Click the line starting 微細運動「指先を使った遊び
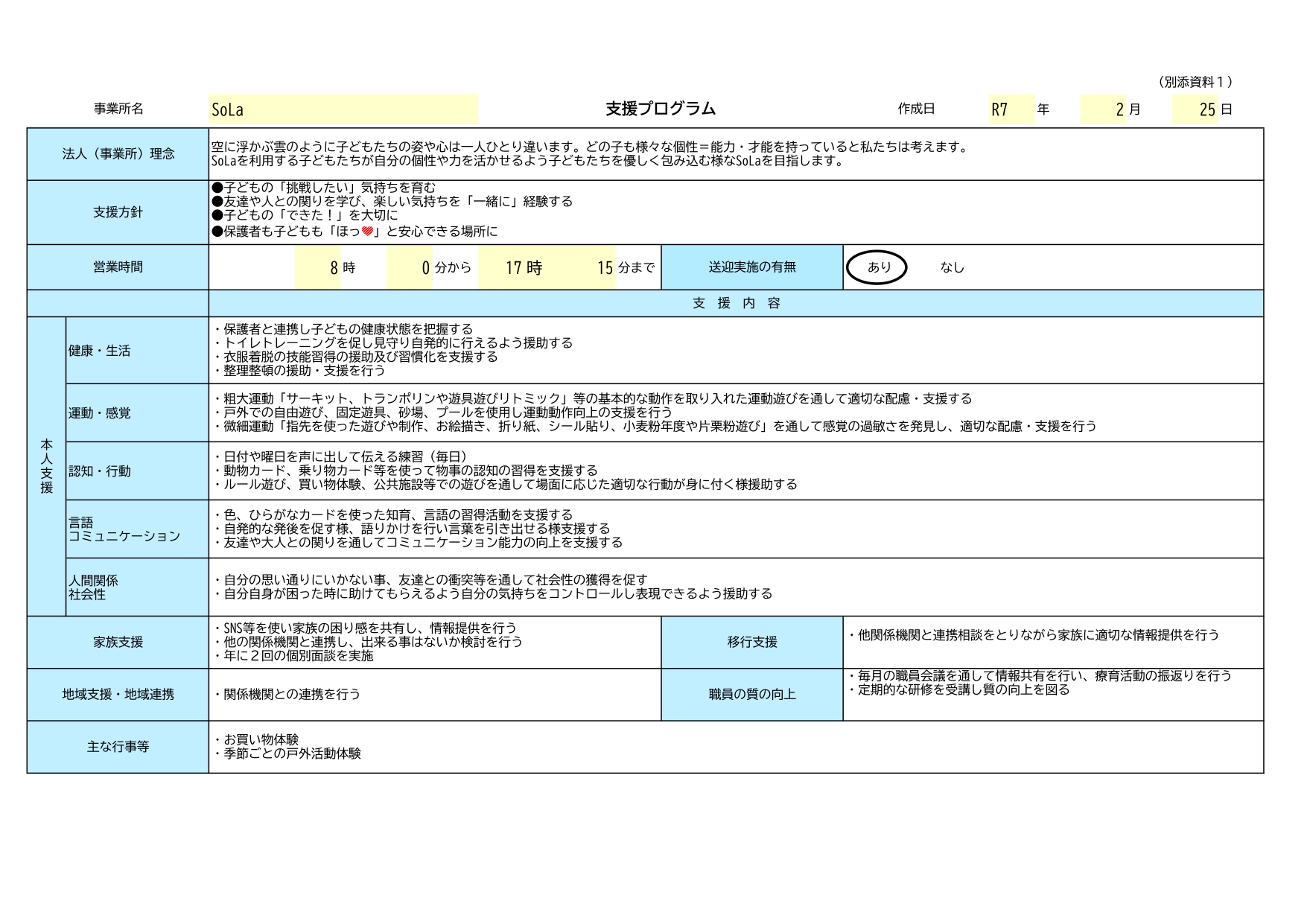 (x=655, y=427)
